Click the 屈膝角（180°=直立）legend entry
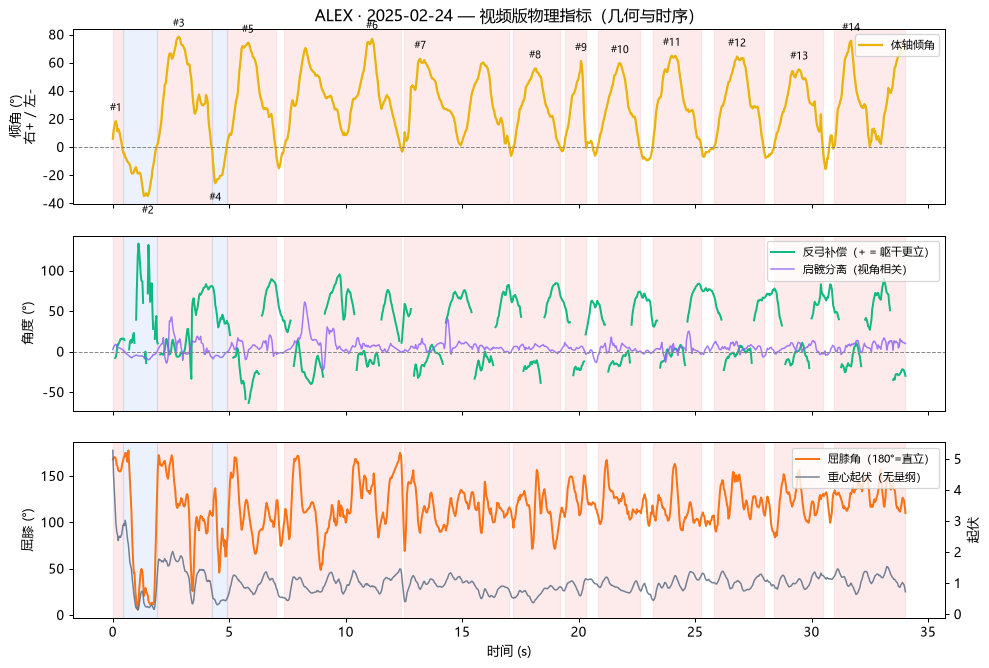The height and width of the screenshot is (668, 989). 862,459
